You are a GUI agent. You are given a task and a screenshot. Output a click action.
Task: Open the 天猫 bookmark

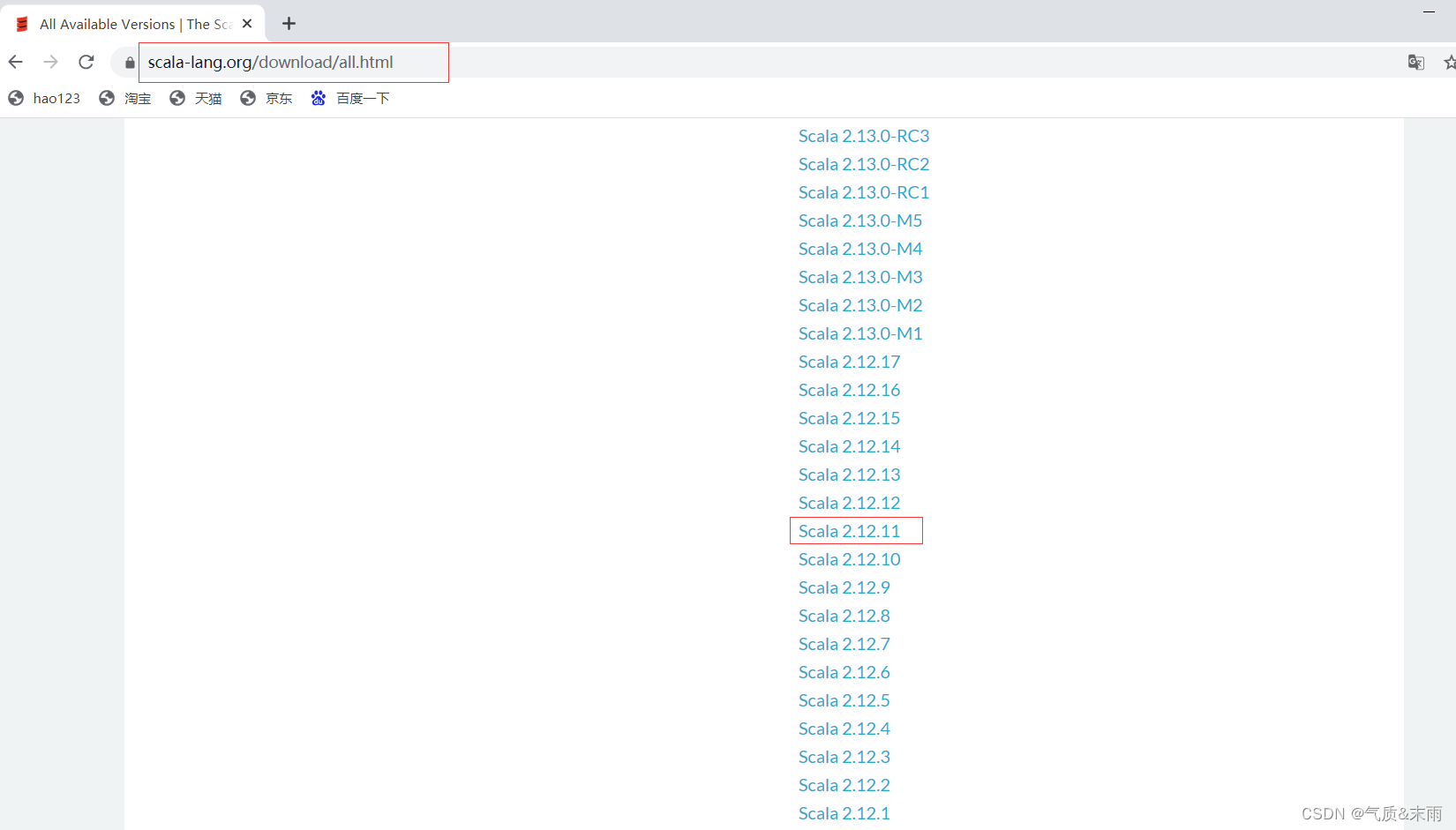196,98
